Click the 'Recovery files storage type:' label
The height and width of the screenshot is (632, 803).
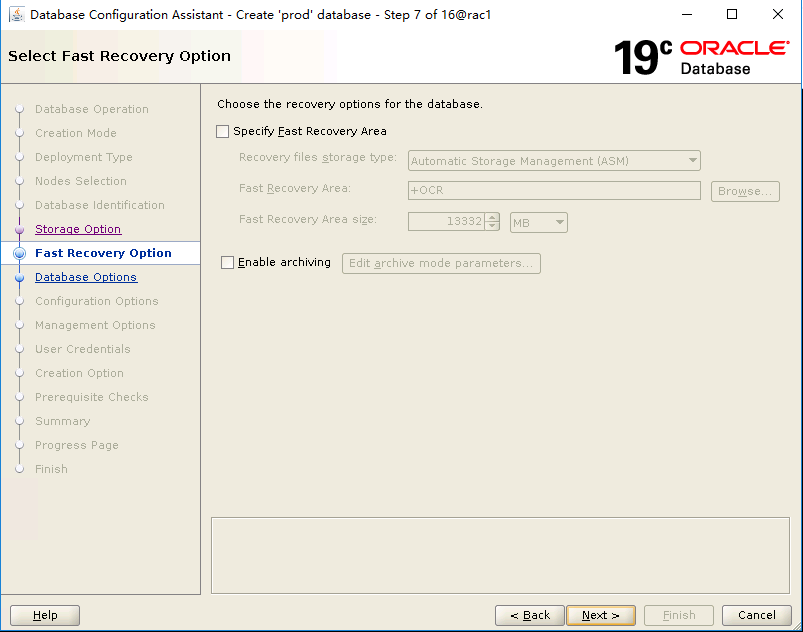318,158
